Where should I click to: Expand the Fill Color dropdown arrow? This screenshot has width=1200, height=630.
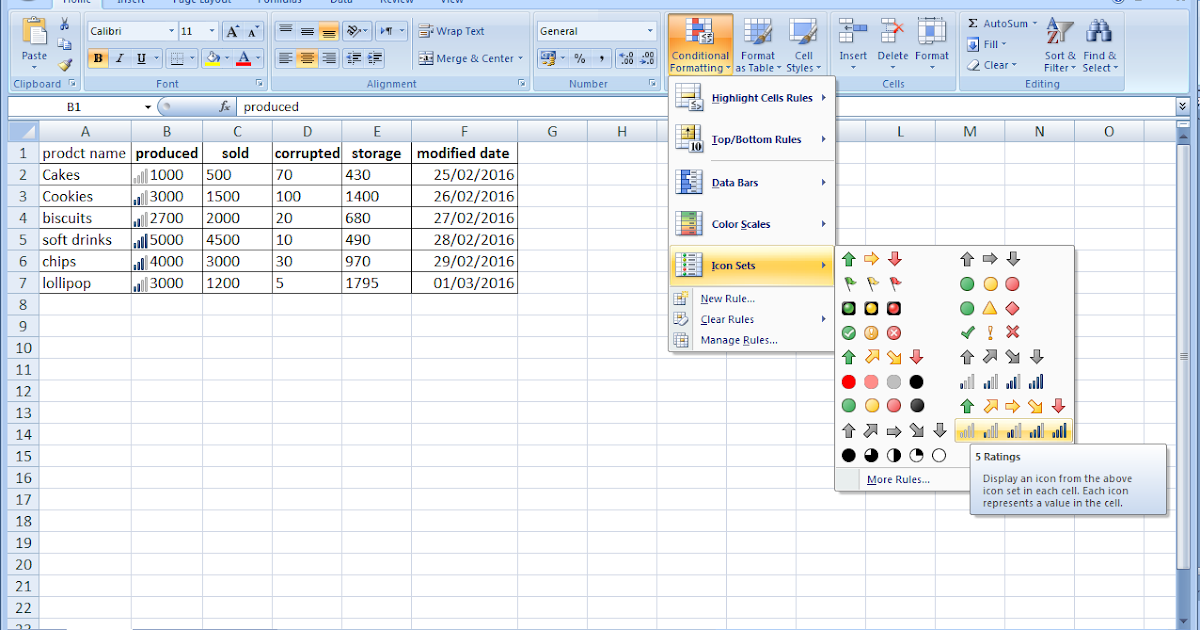[228, 58]
